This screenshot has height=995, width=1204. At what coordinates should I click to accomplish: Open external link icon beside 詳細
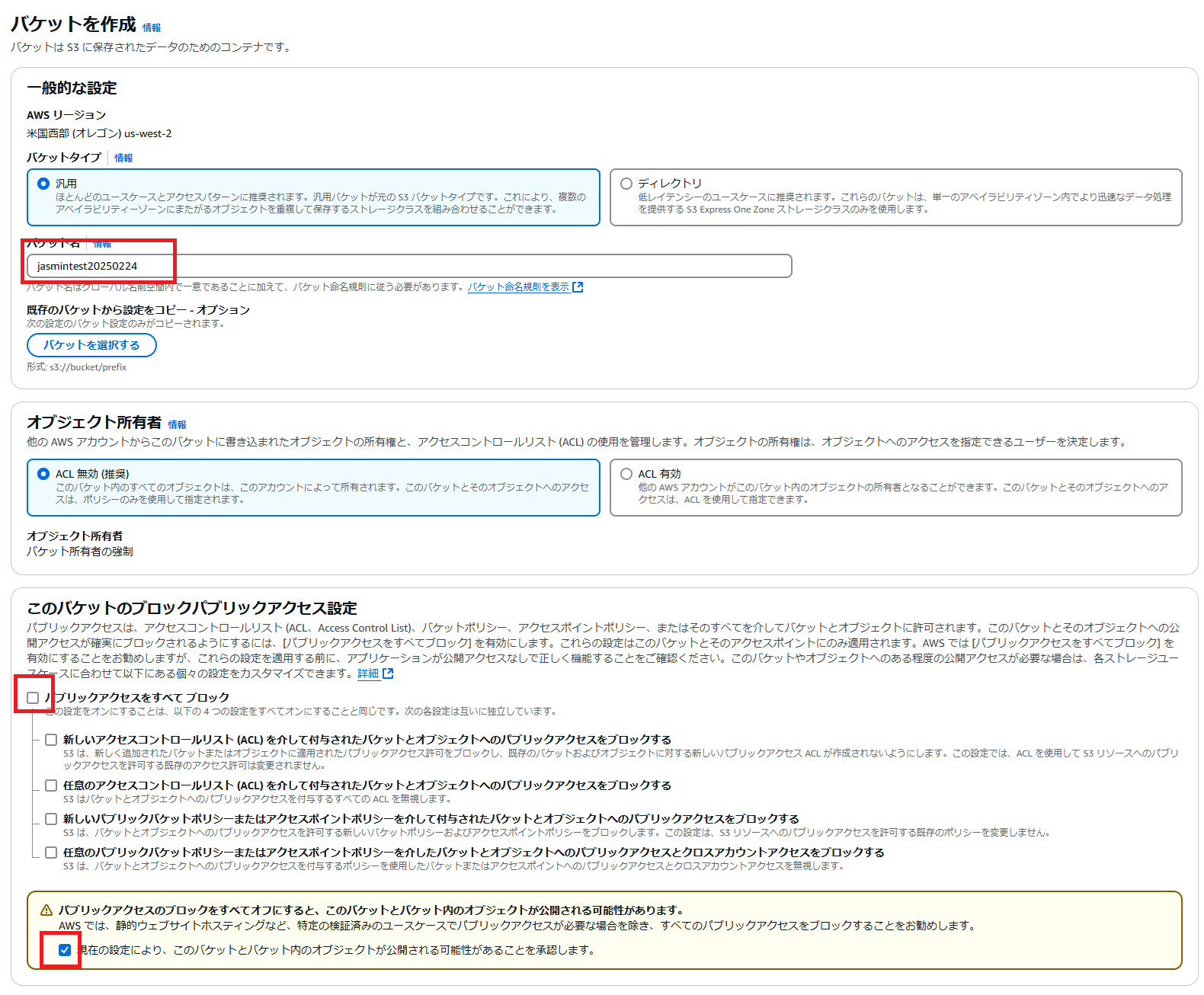tap(388, 673)
